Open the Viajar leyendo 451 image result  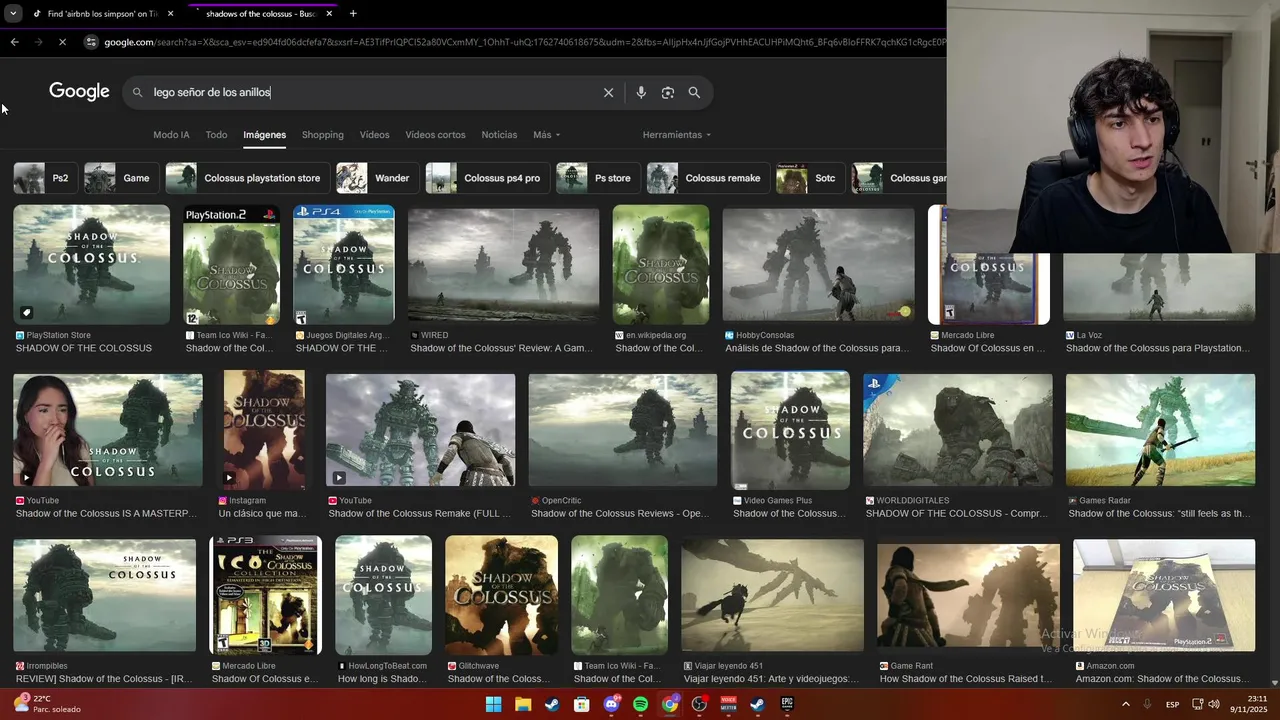[x=773, y=595]
